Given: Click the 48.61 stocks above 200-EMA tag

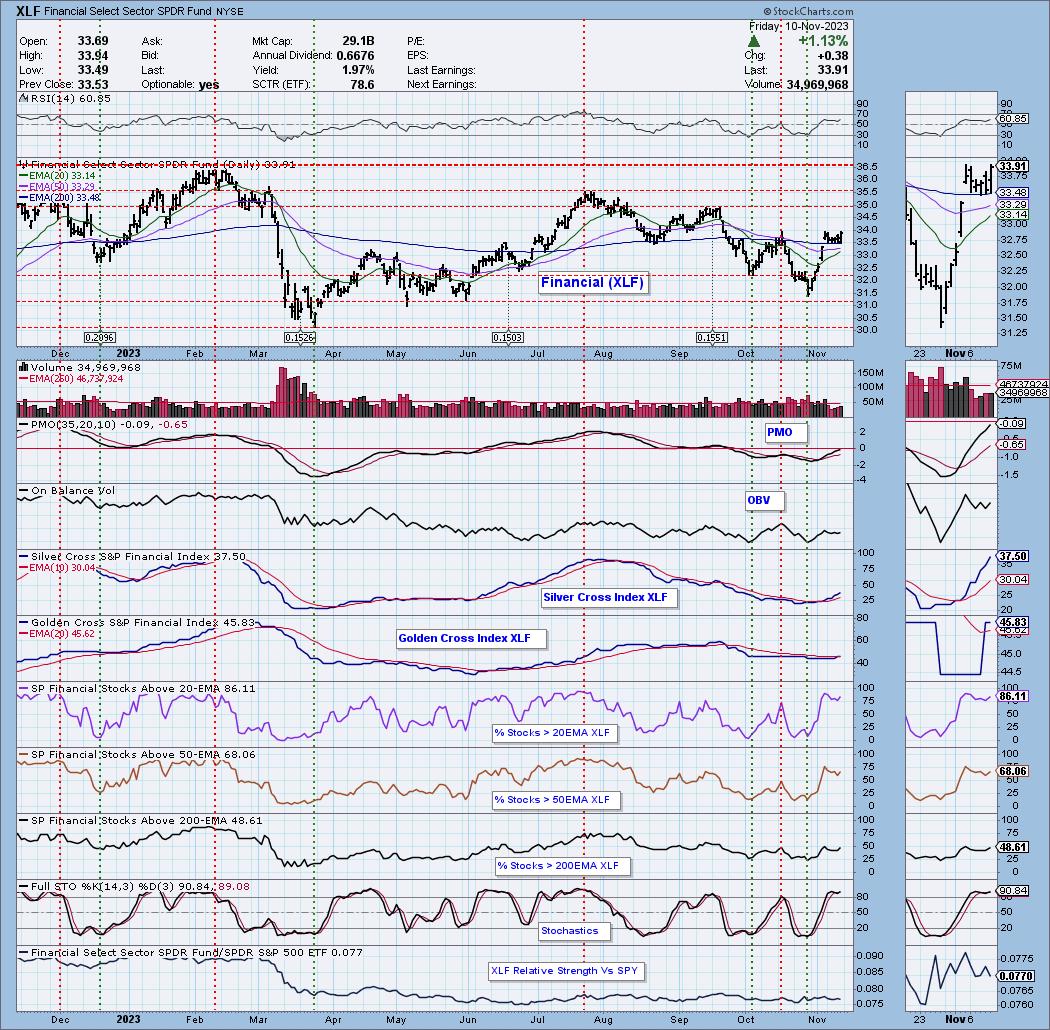Looking at the screenshot, I should pos(1012,847).
